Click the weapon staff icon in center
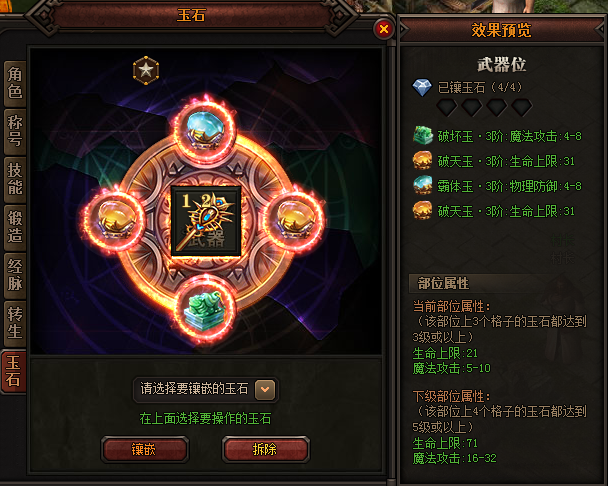Image resolution: width=608 pixels, height=486 pixels. pyautogui.click(x=206, y=221)
